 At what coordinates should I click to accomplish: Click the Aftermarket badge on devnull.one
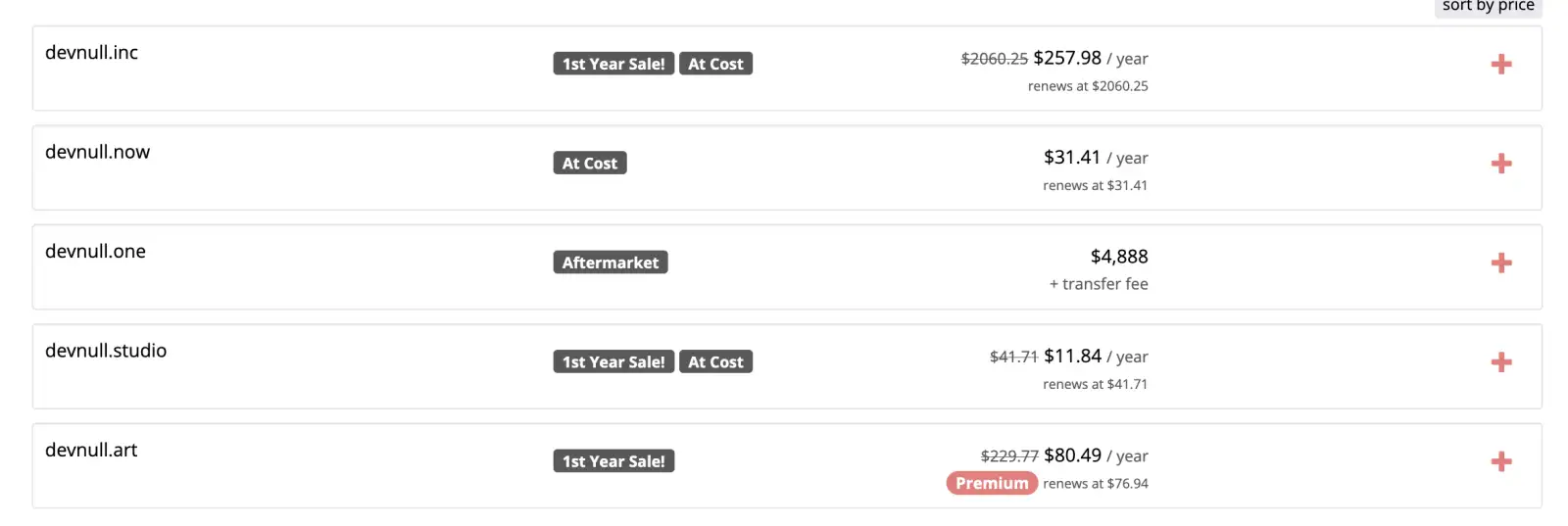[x=611, y=263]
